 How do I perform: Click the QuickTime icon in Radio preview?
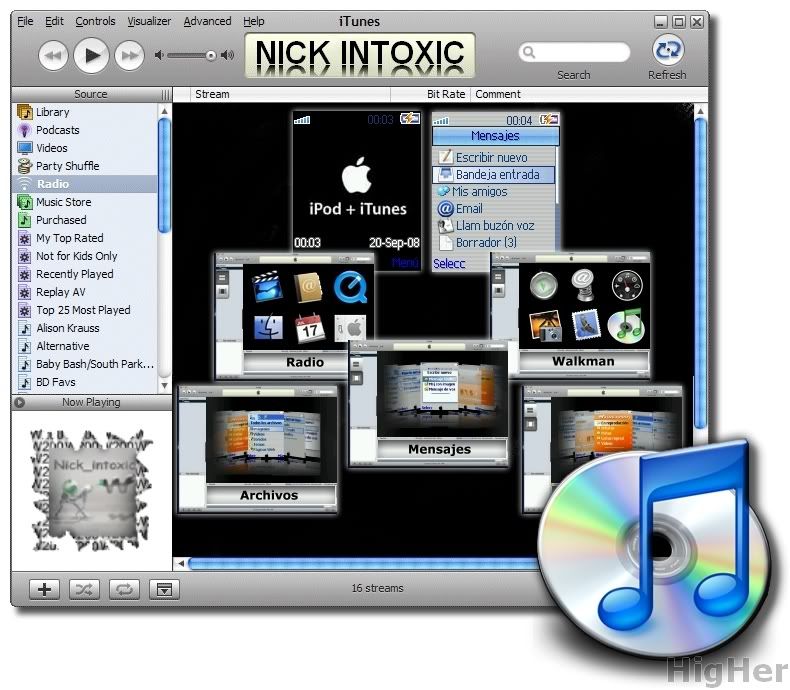(x=350, y=287)
